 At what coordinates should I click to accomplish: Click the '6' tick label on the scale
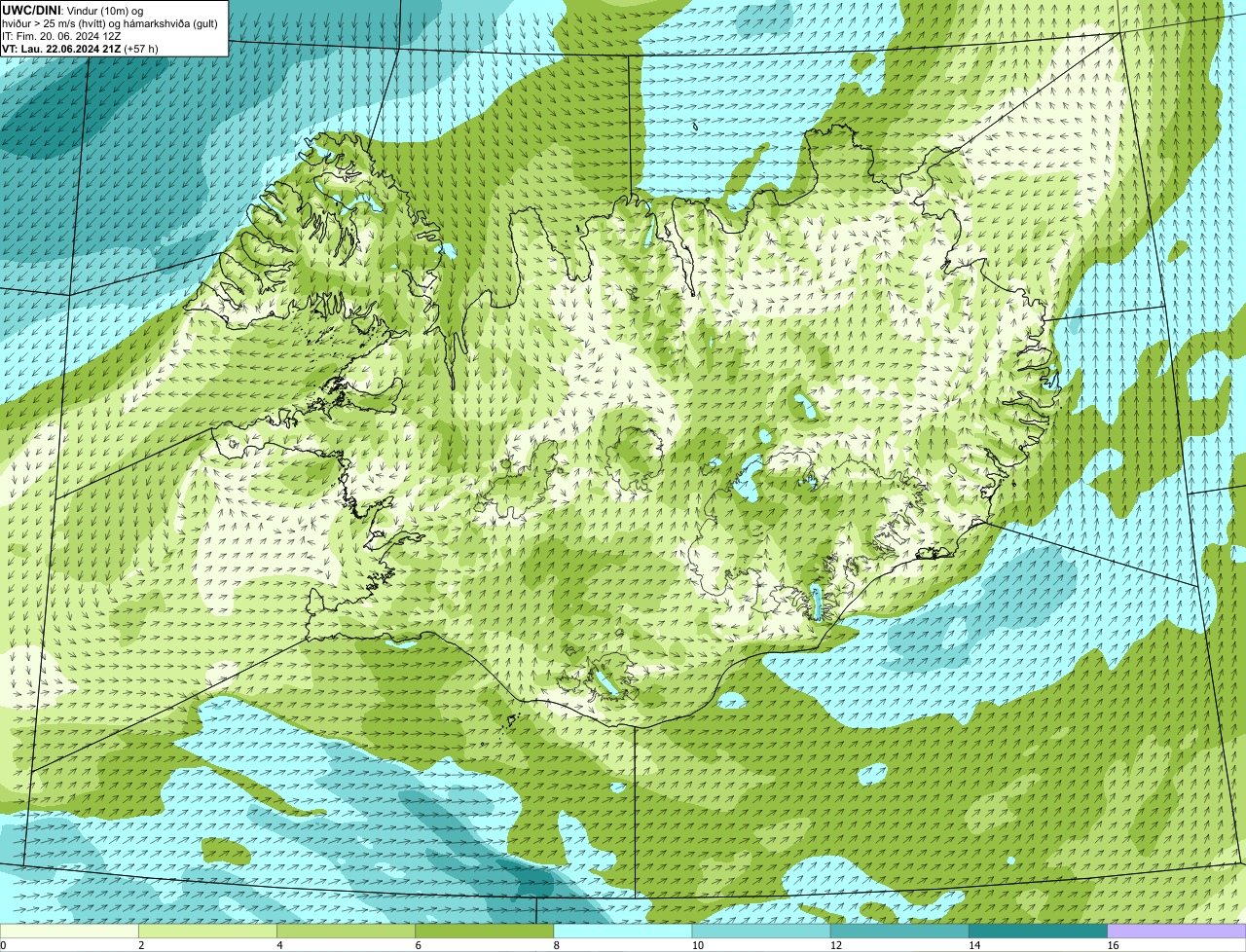(419, 945)
